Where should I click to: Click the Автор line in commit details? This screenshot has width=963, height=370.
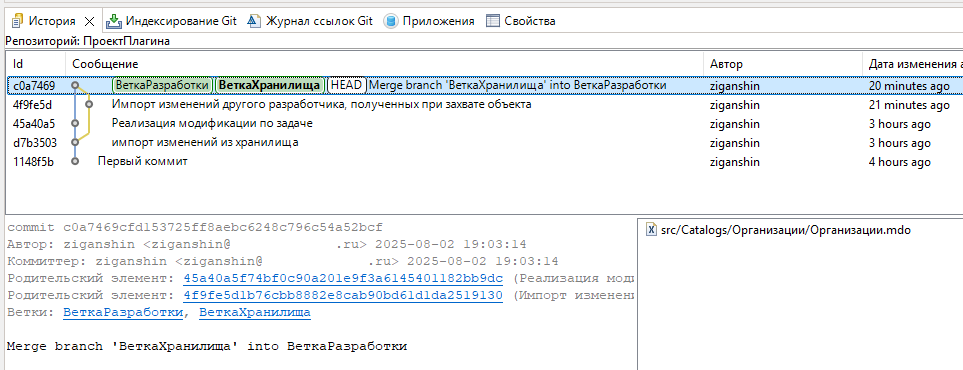tap(267, 244)
